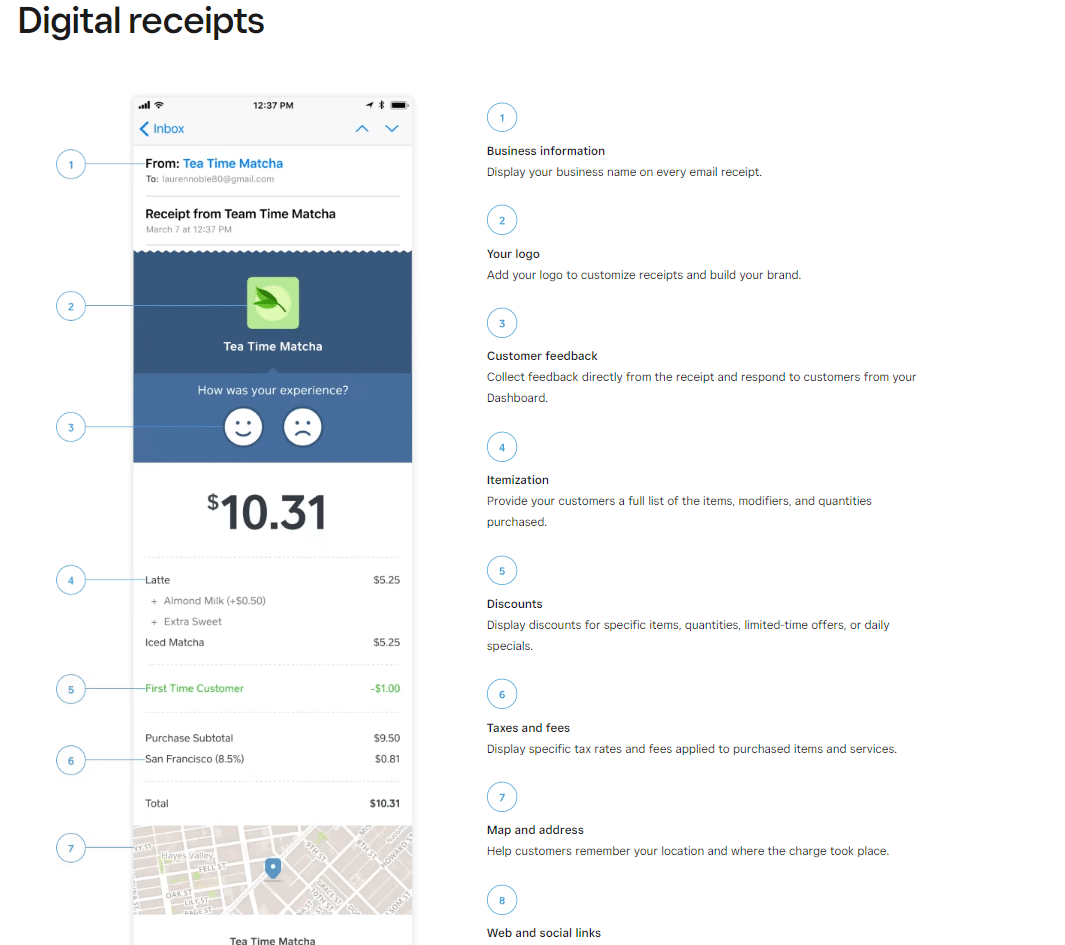Screen dimensions: 1065x945
Task: Click the $9.50 subtotal value
Action: 387,738
